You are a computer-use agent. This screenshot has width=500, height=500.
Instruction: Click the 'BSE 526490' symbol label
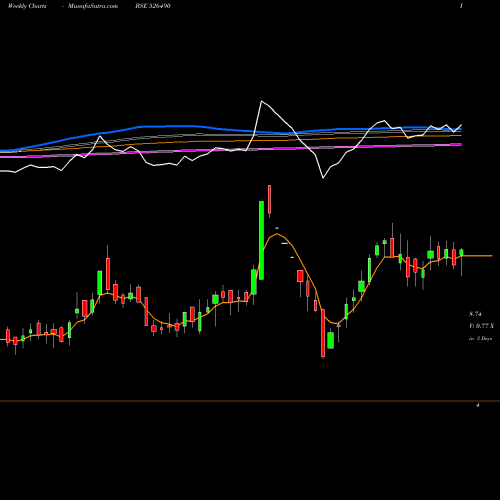[x=153, y=6]
